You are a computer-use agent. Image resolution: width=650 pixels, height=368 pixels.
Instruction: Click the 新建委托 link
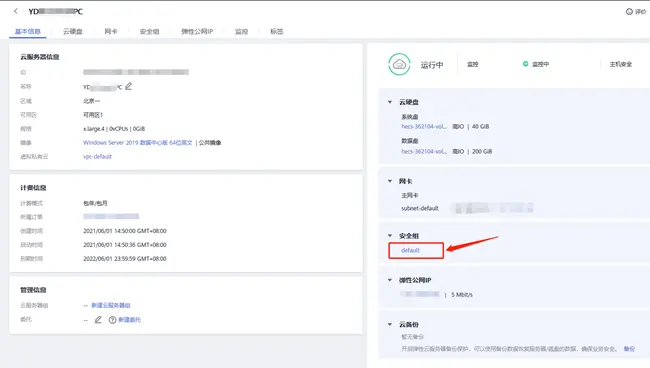(129, 320)
